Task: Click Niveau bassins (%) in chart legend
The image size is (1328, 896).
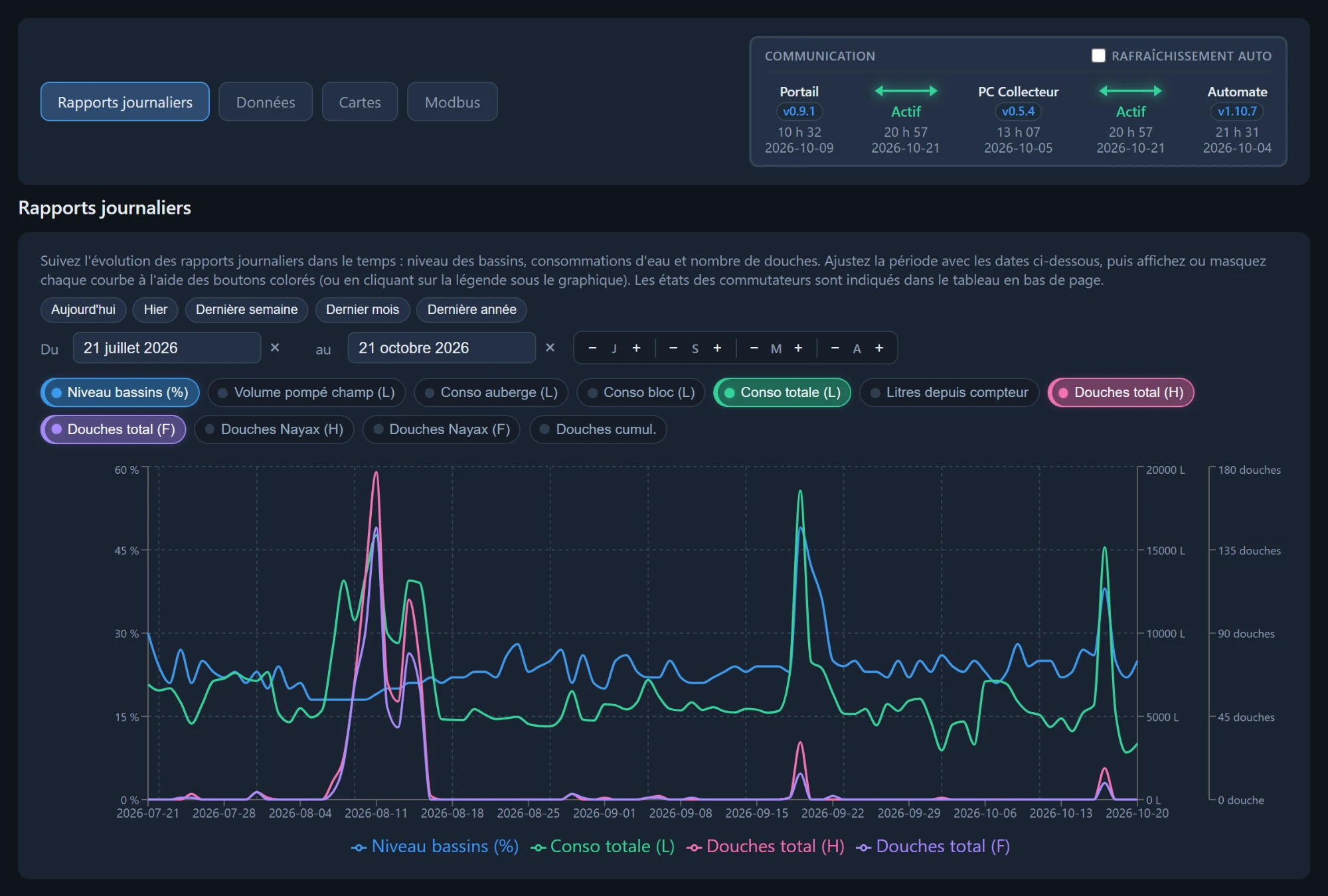Action: (x=435, y=846)
